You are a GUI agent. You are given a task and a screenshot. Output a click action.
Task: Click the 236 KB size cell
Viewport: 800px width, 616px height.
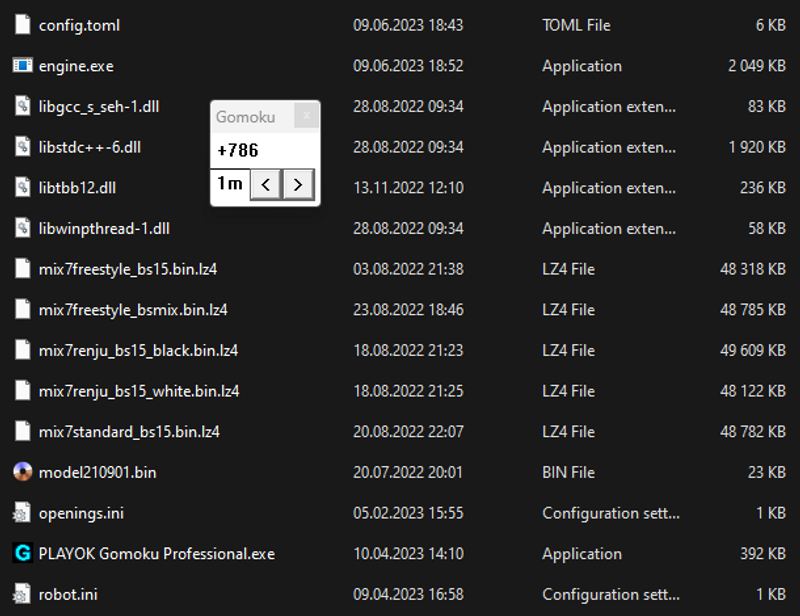[x=763, y=188]
